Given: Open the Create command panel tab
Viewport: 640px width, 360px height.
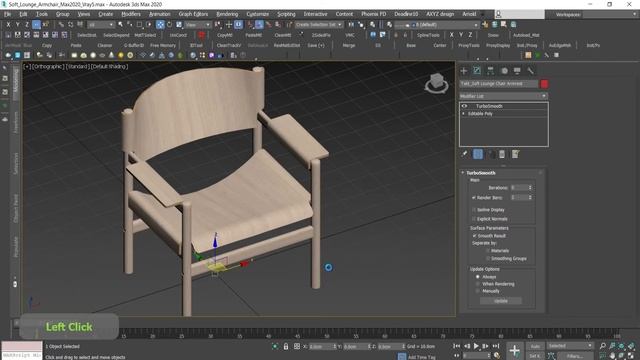Looking at the screenshot, I should [x=464, y=71].
